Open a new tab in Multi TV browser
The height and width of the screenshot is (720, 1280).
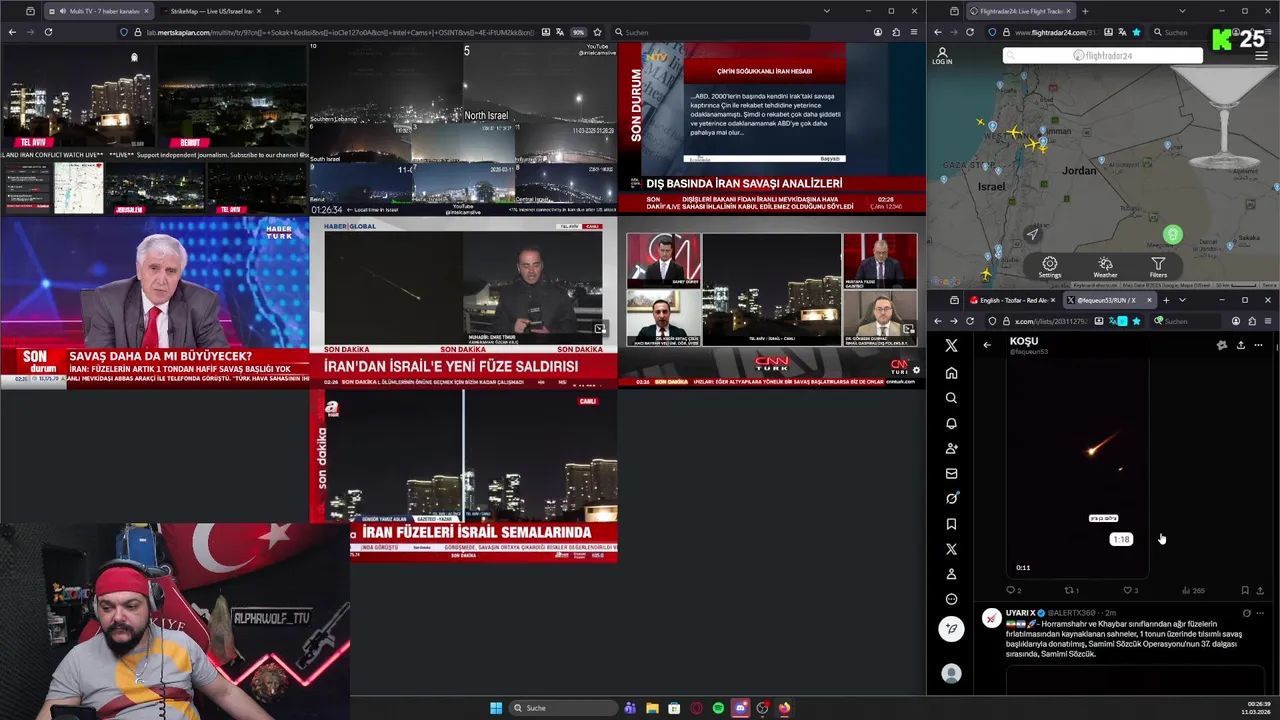click(277, 11)
